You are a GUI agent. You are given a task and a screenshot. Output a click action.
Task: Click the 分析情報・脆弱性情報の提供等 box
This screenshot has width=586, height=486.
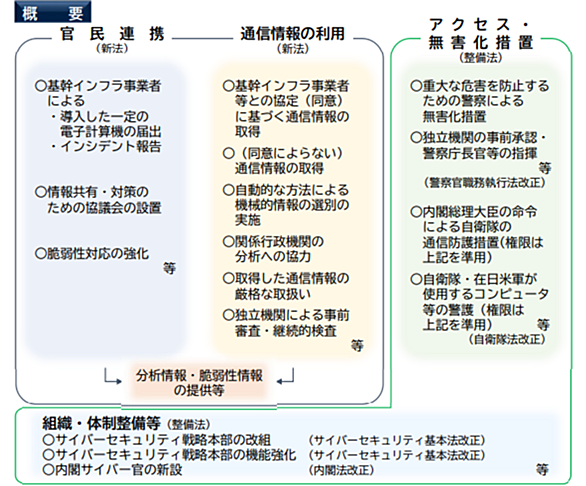(x=199, y=382)
